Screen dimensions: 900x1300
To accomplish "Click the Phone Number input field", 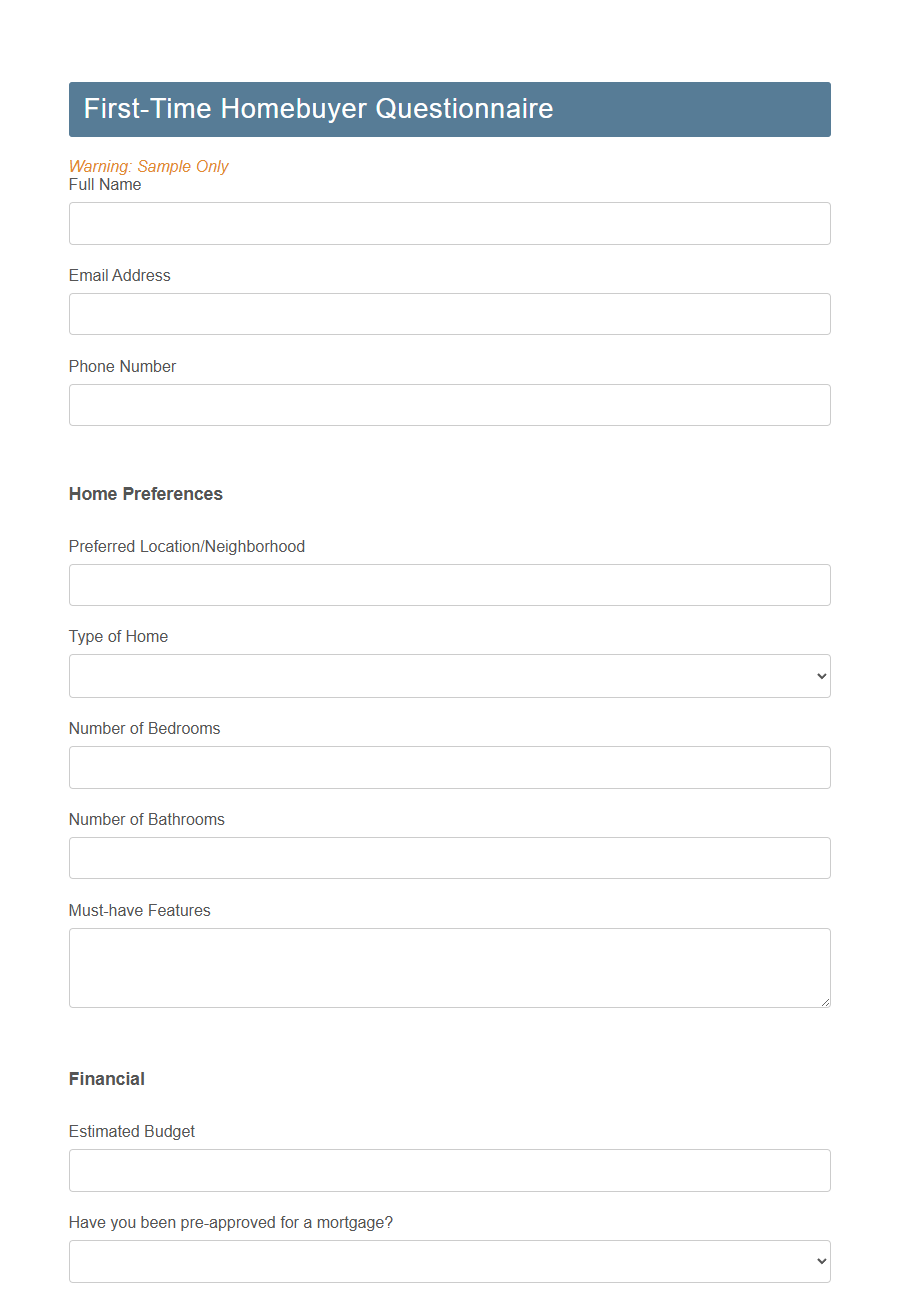I will [449, 405].
